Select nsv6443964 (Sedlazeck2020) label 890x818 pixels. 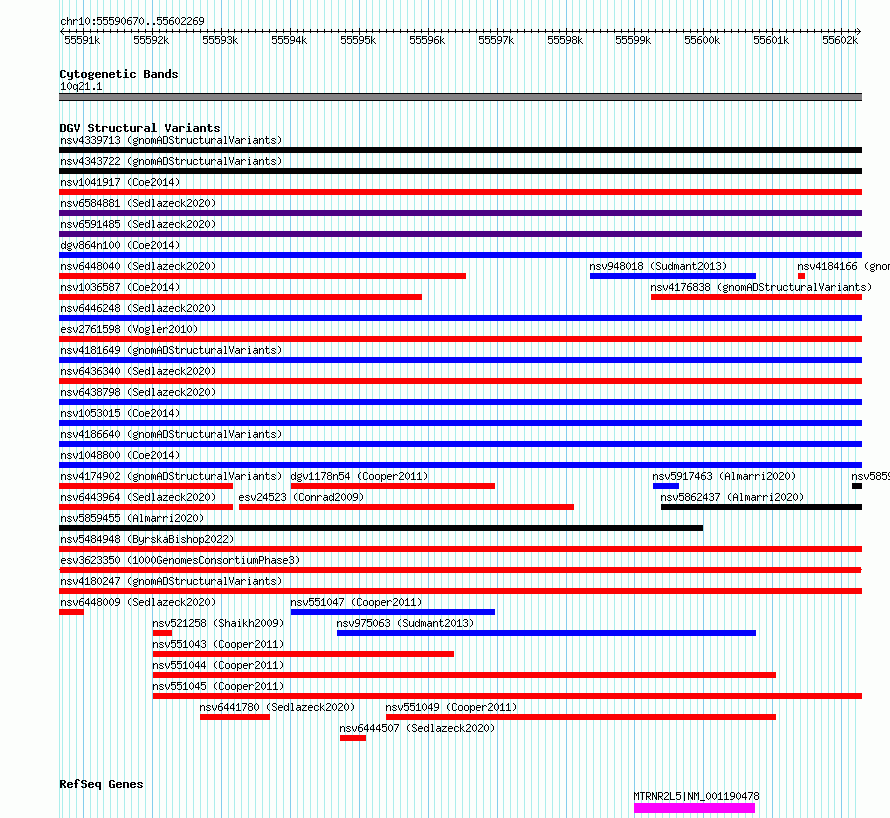pyautogui.click(x=138, y=497)
